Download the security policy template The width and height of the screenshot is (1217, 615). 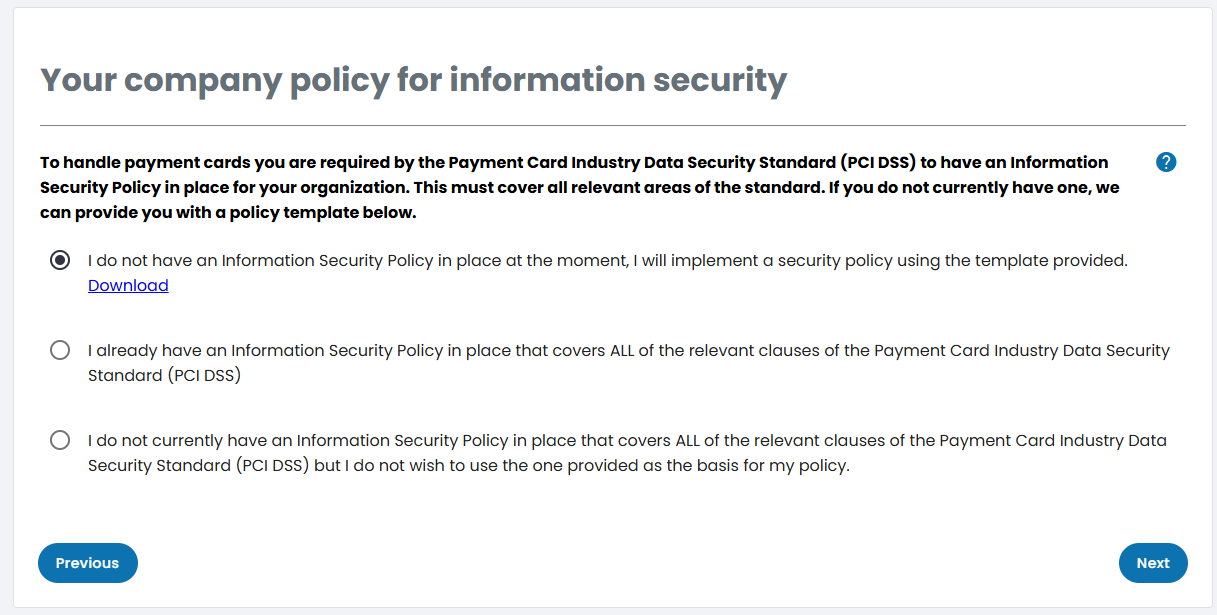128,286
